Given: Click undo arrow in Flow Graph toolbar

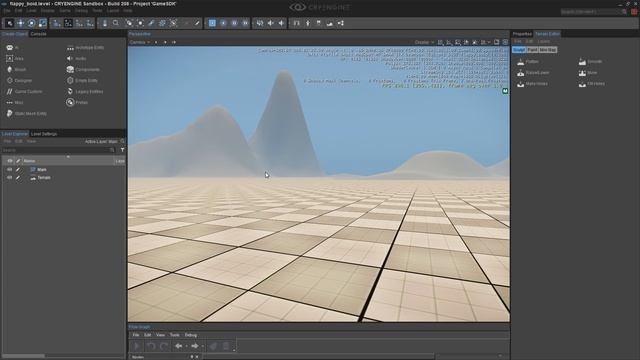Looking at the screenshot, I should point(151,346).
